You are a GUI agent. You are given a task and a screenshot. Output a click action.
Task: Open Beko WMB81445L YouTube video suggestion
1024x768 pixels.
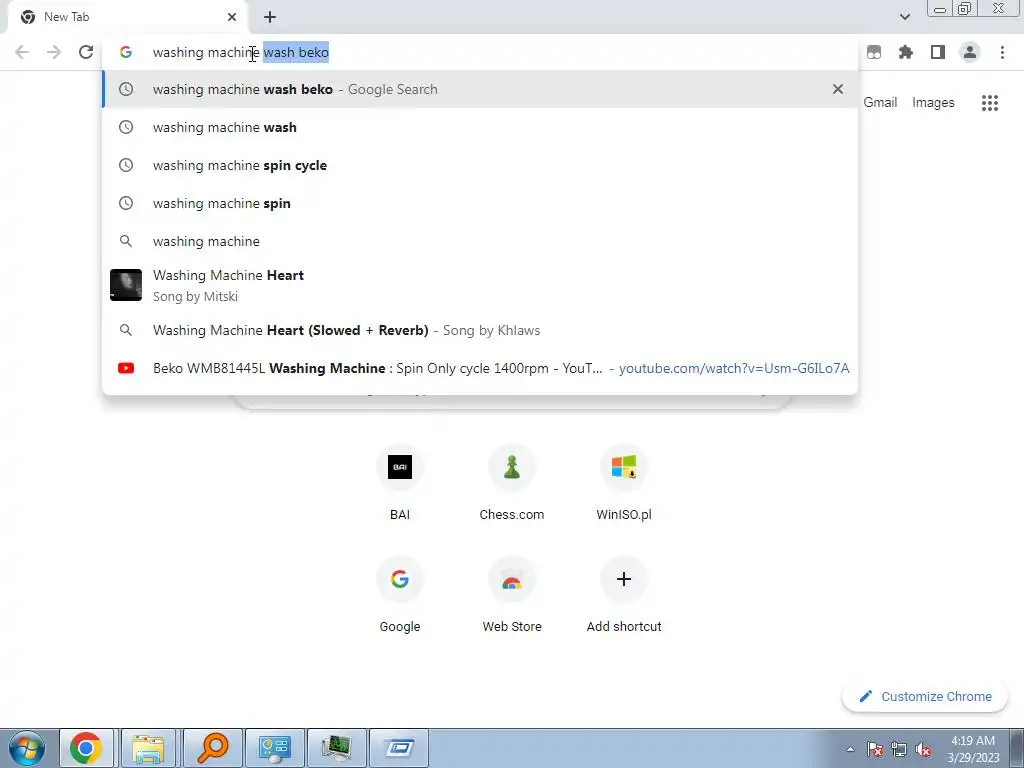[480, 368]
